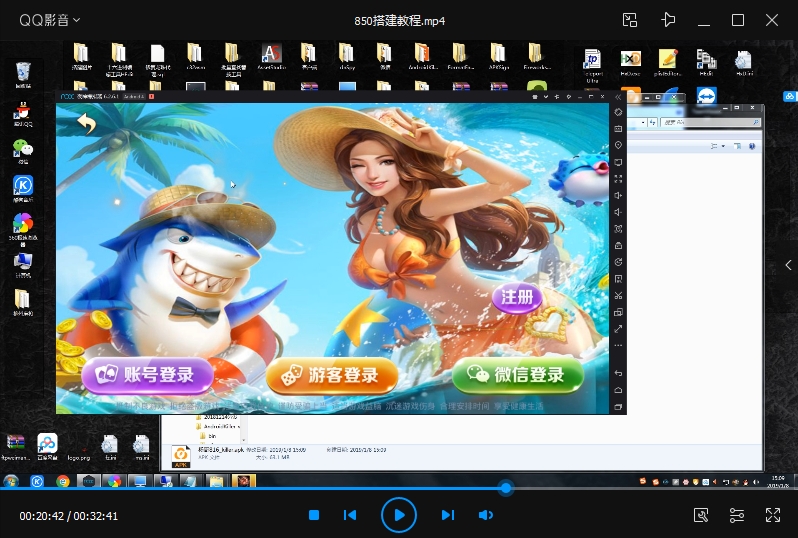Skip to the next video
Viewport: 798px width, 538px height.
tap(447, 515)
